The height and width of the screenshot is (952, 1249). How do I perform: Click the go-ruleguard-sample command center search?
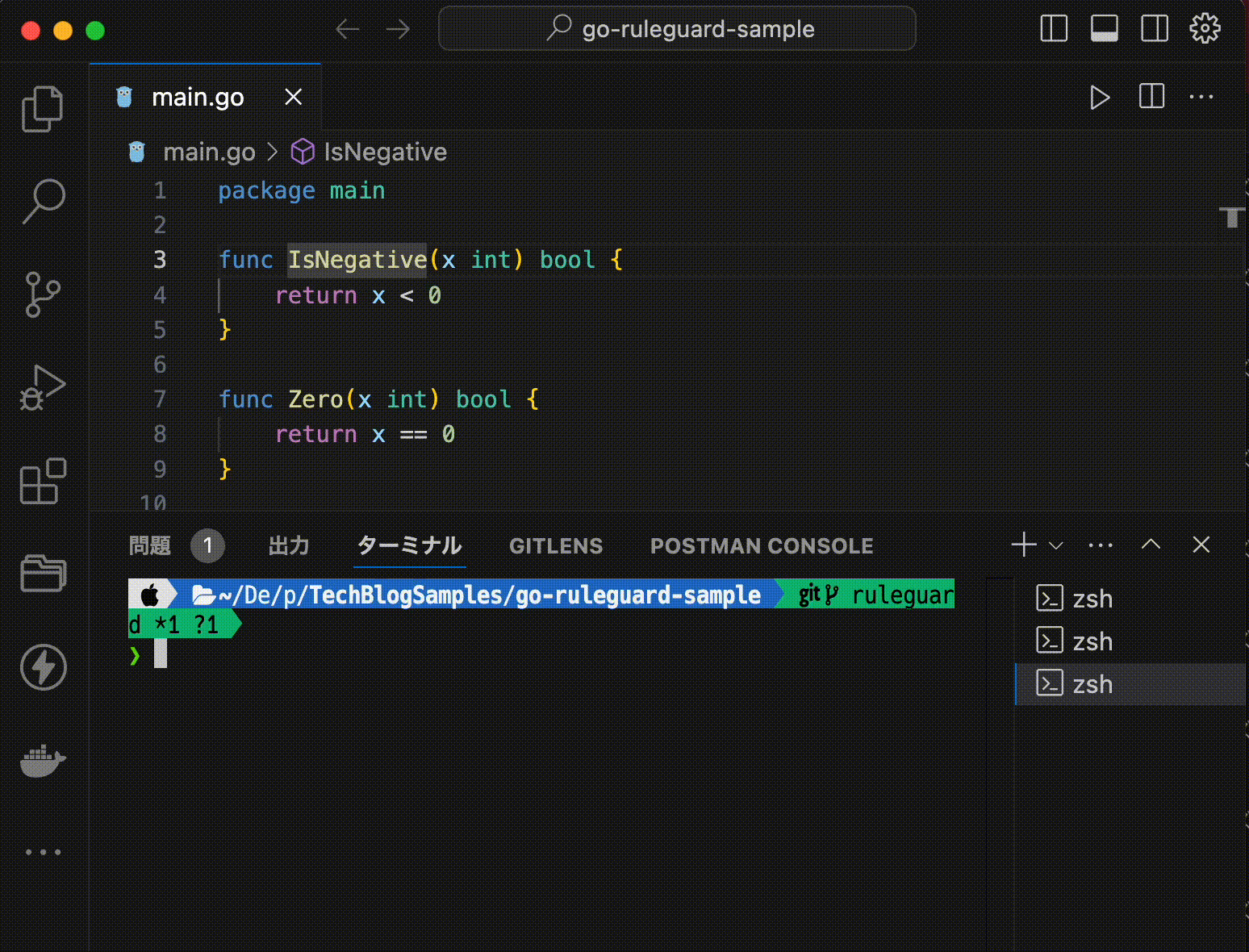coord(677,29)
